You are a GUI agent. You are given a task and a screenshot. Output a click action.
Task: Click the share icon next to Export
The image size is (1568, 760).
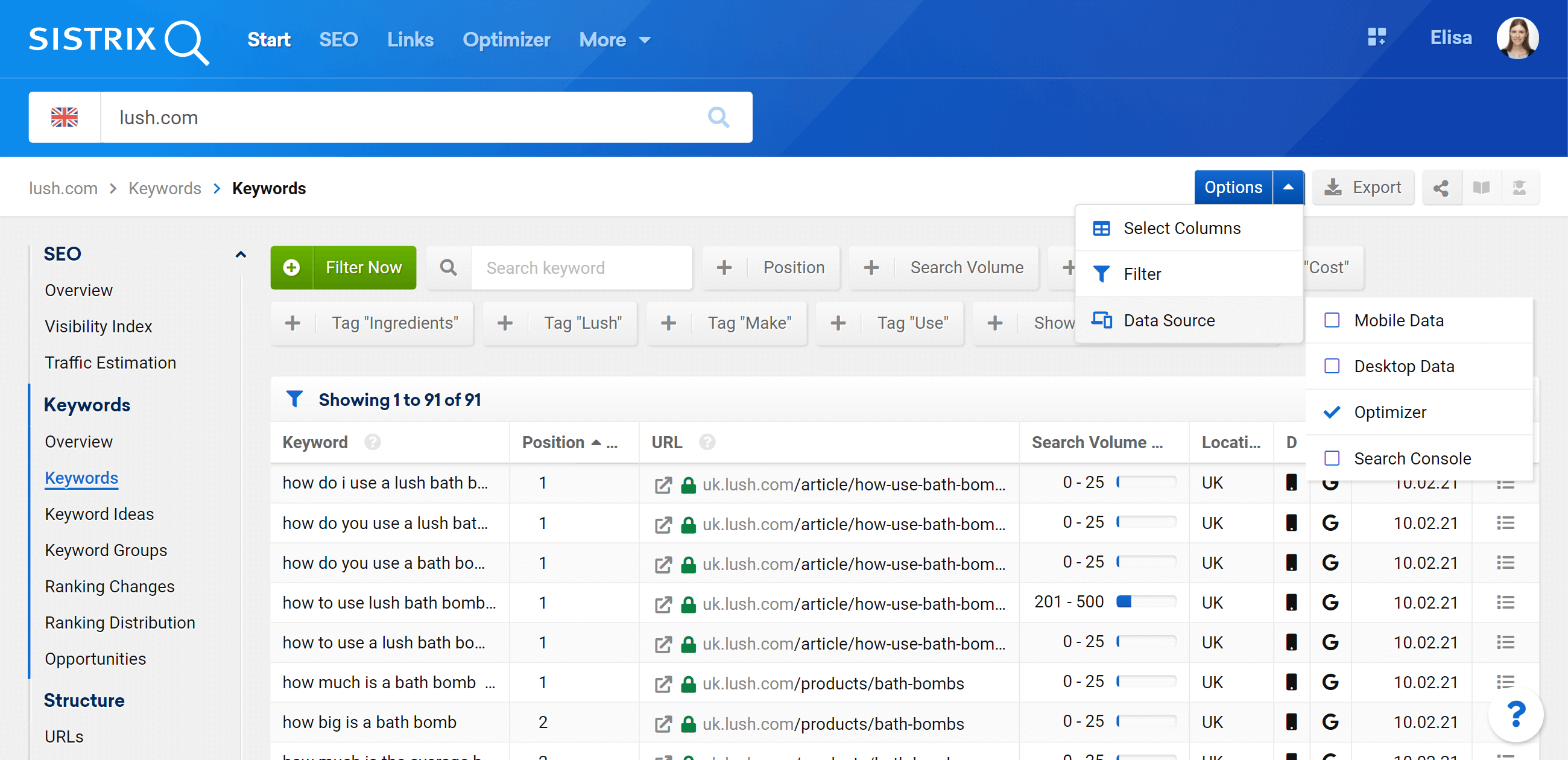1441,188
